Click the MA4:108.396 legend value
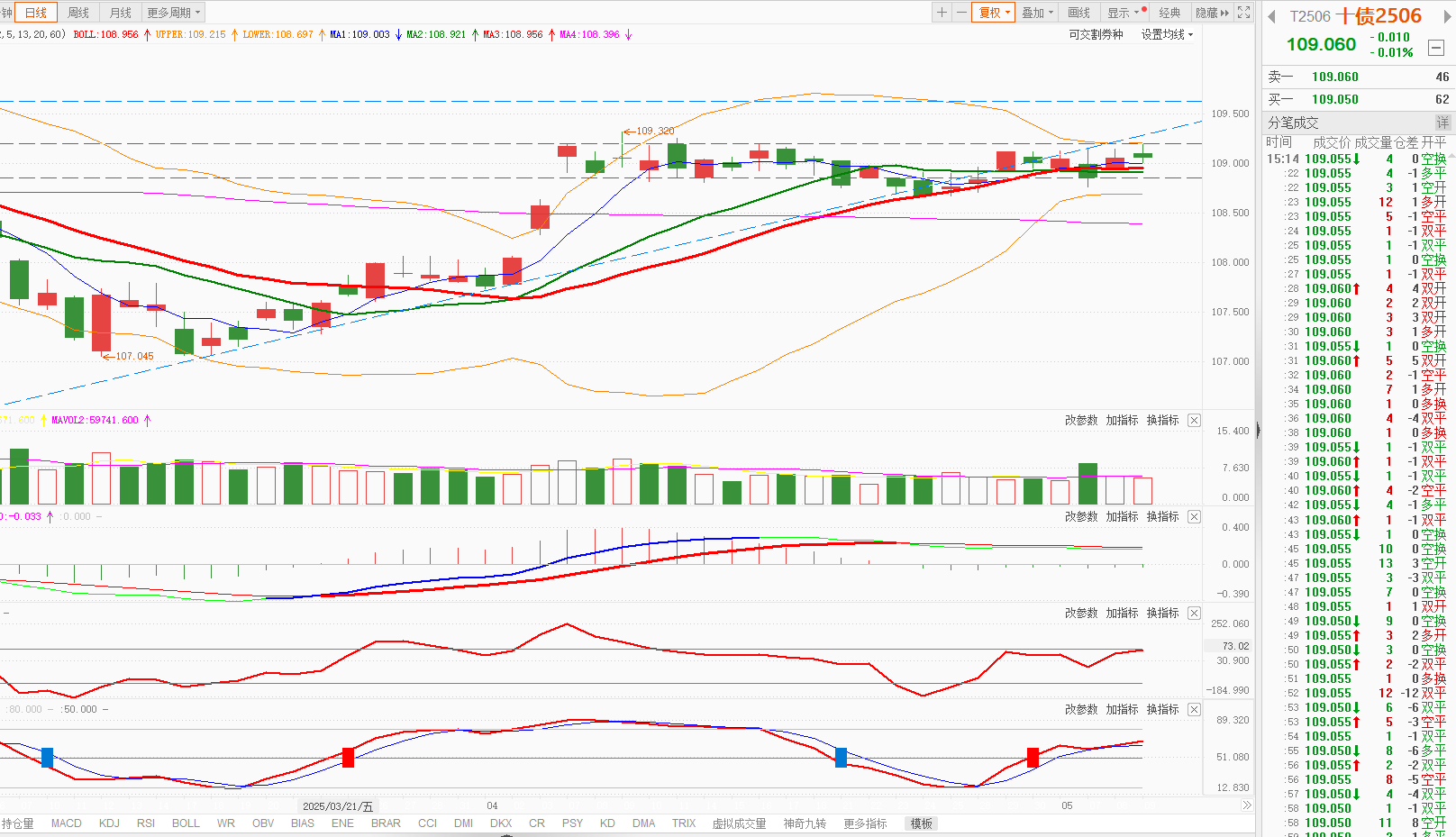 pyautogui.click(x=589, y=34)
